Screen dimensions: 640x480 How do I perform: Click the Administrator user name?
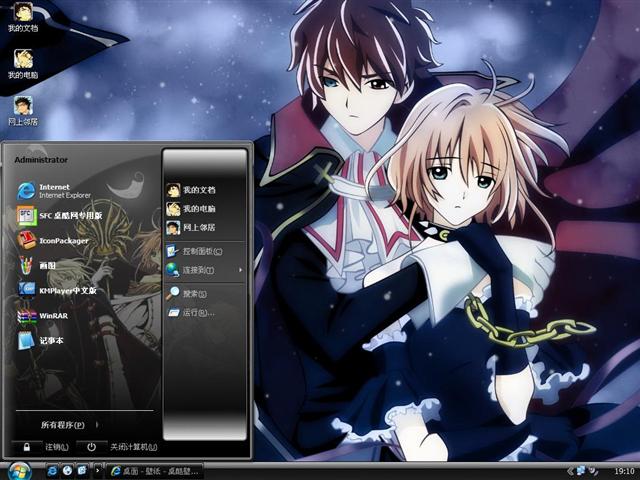point(41,160)
